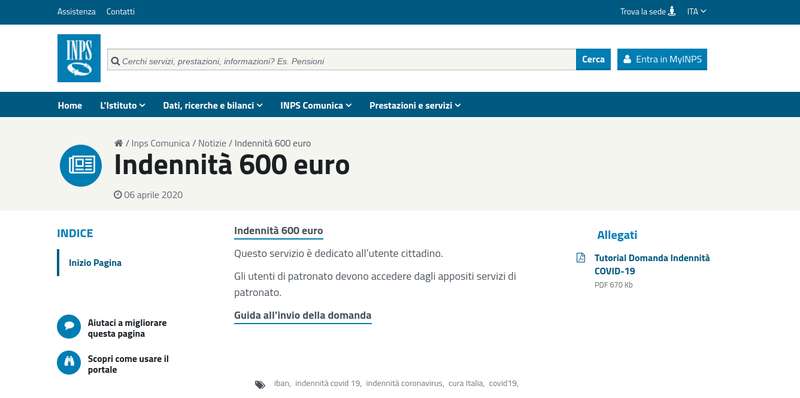Expand the Prestazioni e servizi menu
800x398 pixels.
[x=415, y=105]
